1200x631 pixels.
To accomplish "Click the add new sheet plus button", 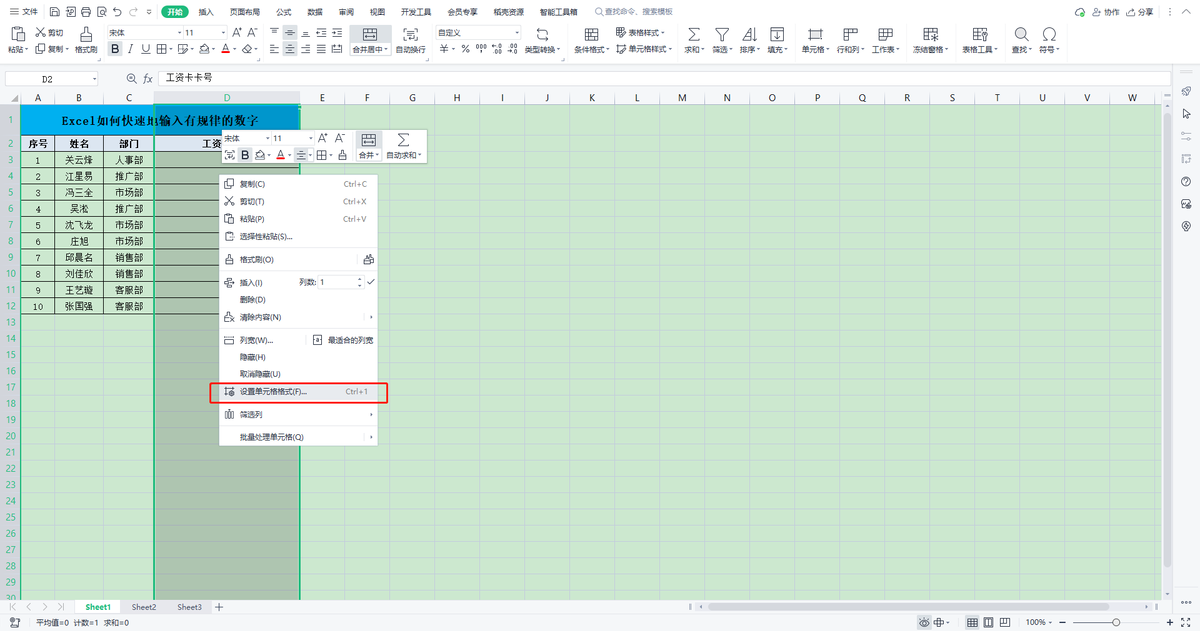I will [219, 607].
